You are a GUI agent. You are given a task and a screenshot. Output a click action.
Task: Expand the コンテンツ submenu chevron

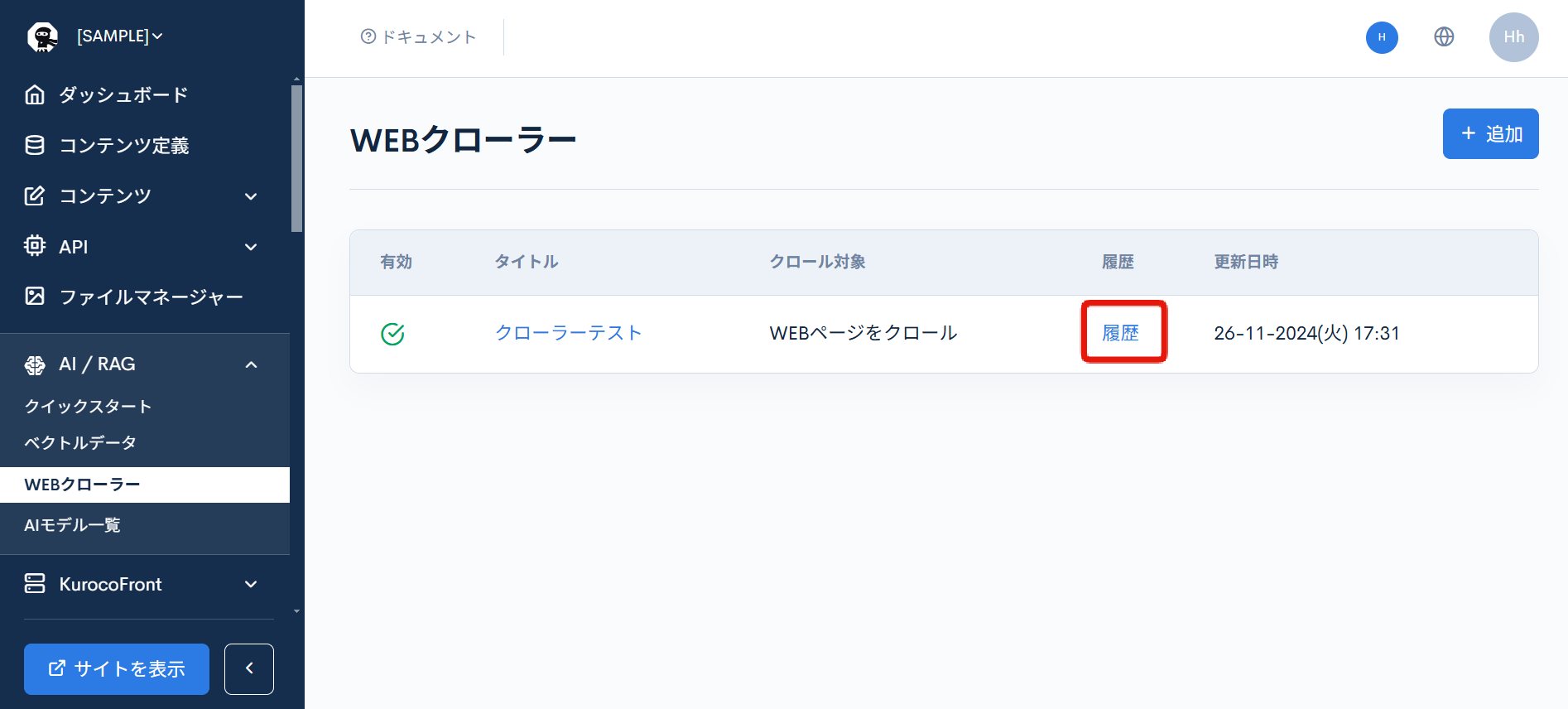(250, 196)
